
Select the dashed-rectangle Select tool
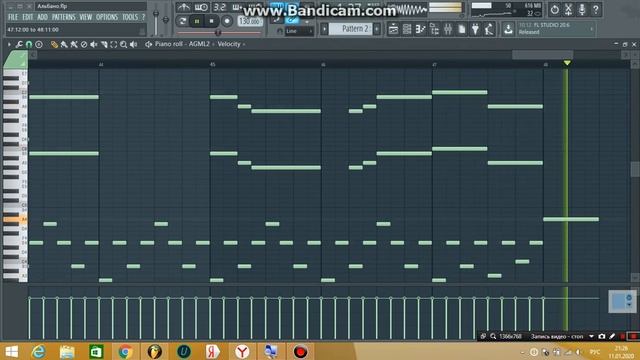(113, 44)
